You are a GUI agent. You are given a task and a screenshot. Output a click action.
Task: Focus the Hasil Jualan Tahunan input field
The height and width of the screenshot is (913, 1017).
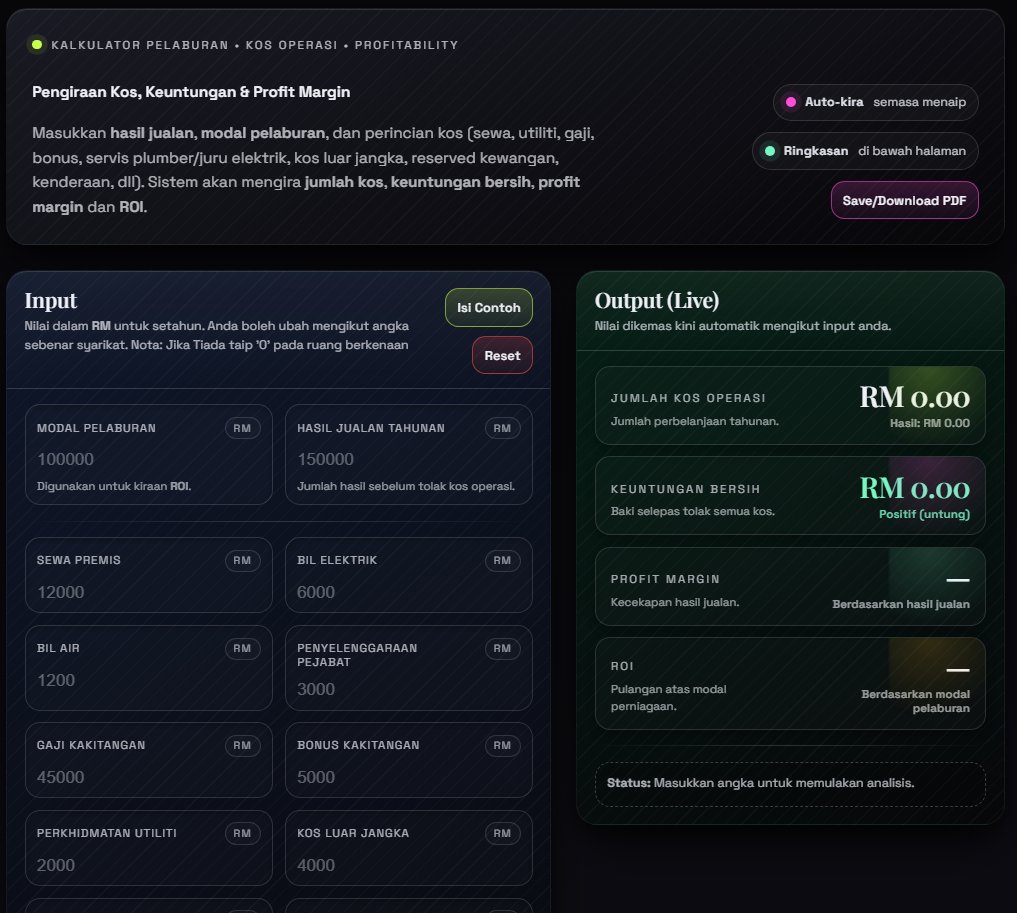point(409,459)
